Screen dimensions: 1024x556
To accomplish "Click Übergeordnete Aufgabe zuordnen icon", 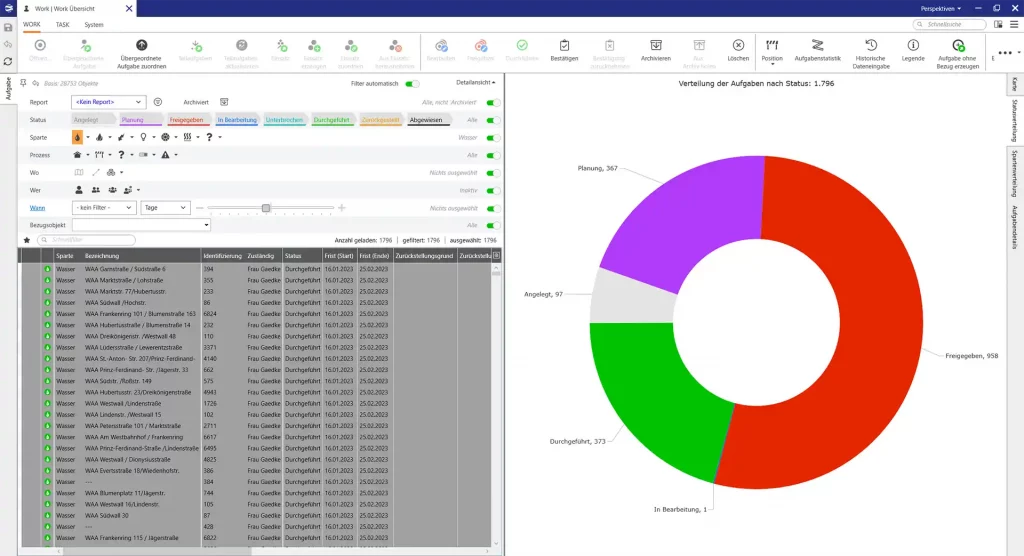I will 141,46.
